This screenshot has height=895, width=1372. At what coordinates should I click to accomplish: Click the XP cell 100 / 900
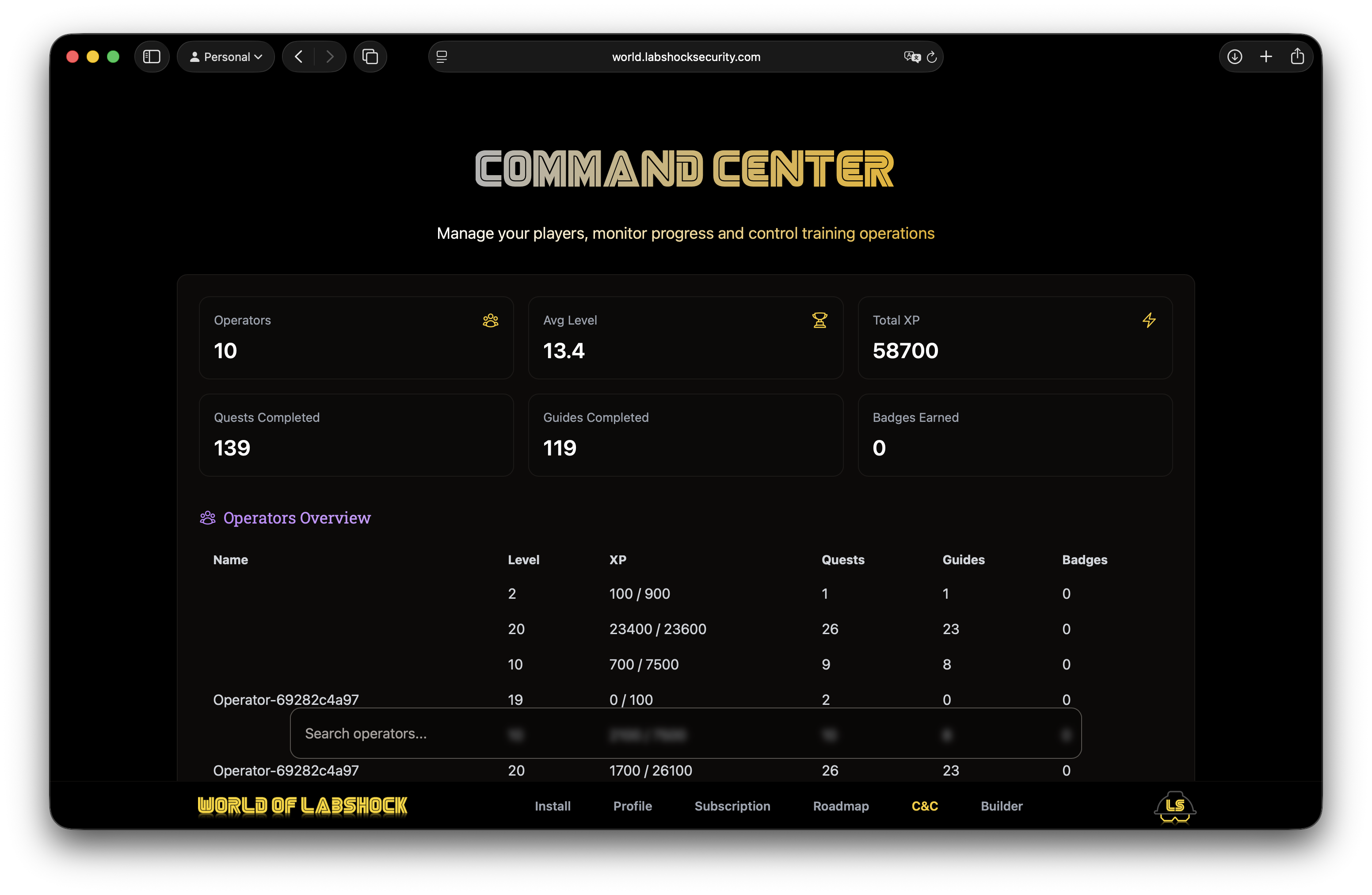[639, 594]
